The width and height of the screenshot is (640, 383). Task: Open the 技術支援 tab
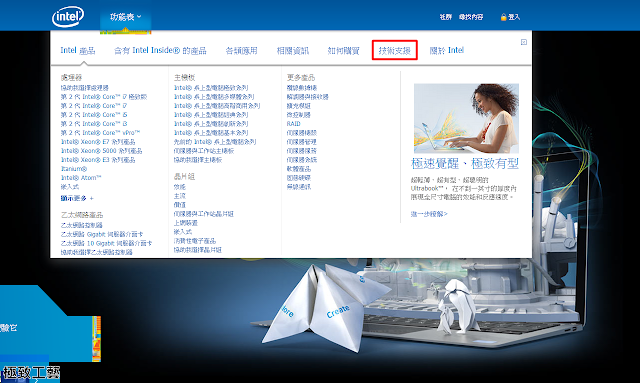pyautogui.click(x=395, y=50)
